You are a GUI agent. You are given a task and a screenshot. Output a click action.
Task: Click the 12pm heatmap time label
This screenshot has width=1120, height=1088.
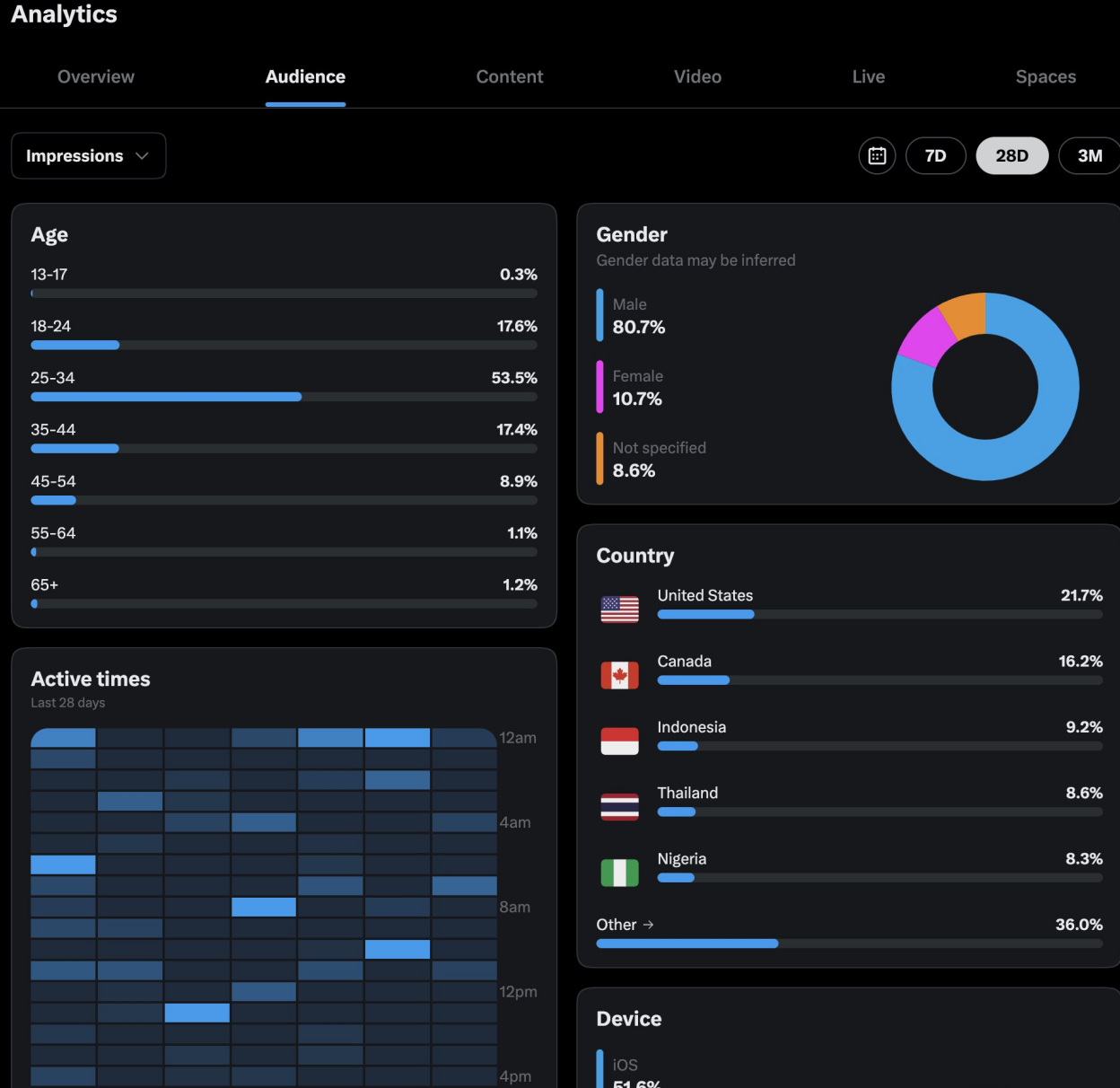point(519,992)
